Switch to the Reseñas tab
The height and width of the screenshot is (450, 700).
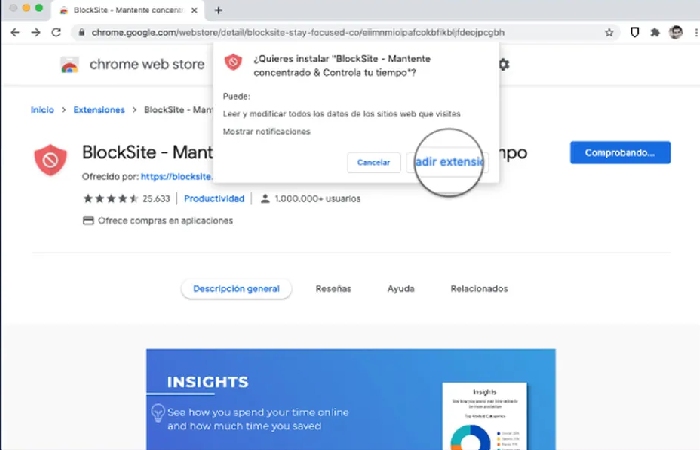pyautogui.click(x=333, y=289)
